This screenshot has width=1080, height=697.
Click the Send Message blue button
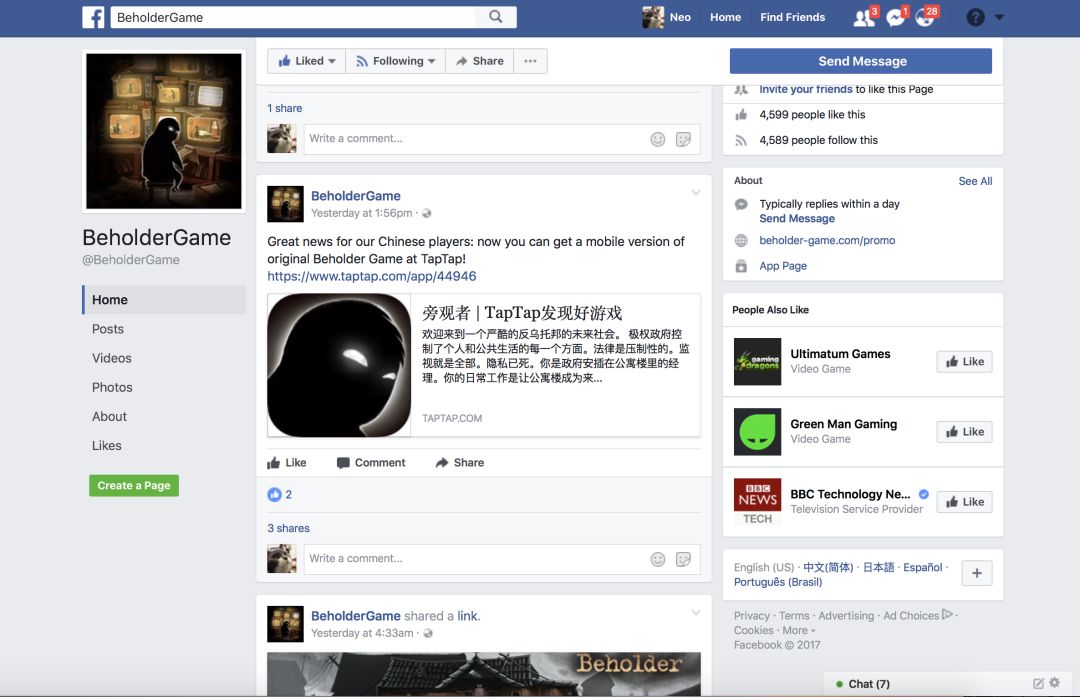click(x=861, y=61)
